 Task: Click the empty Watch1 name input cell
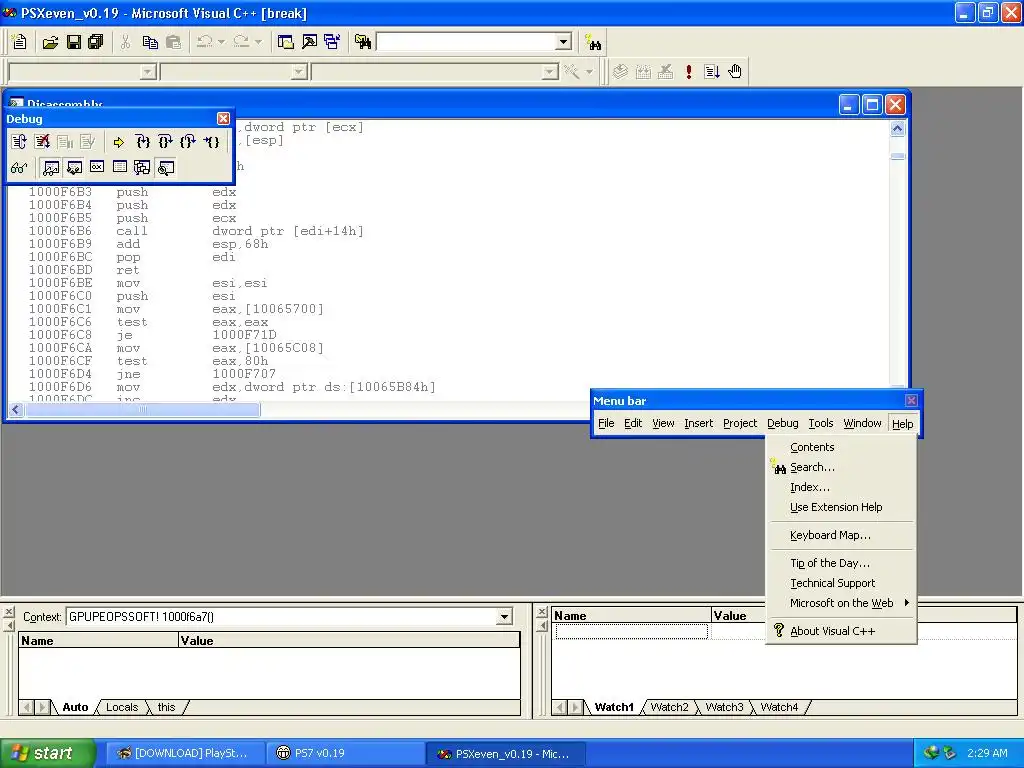pos(632,631)
